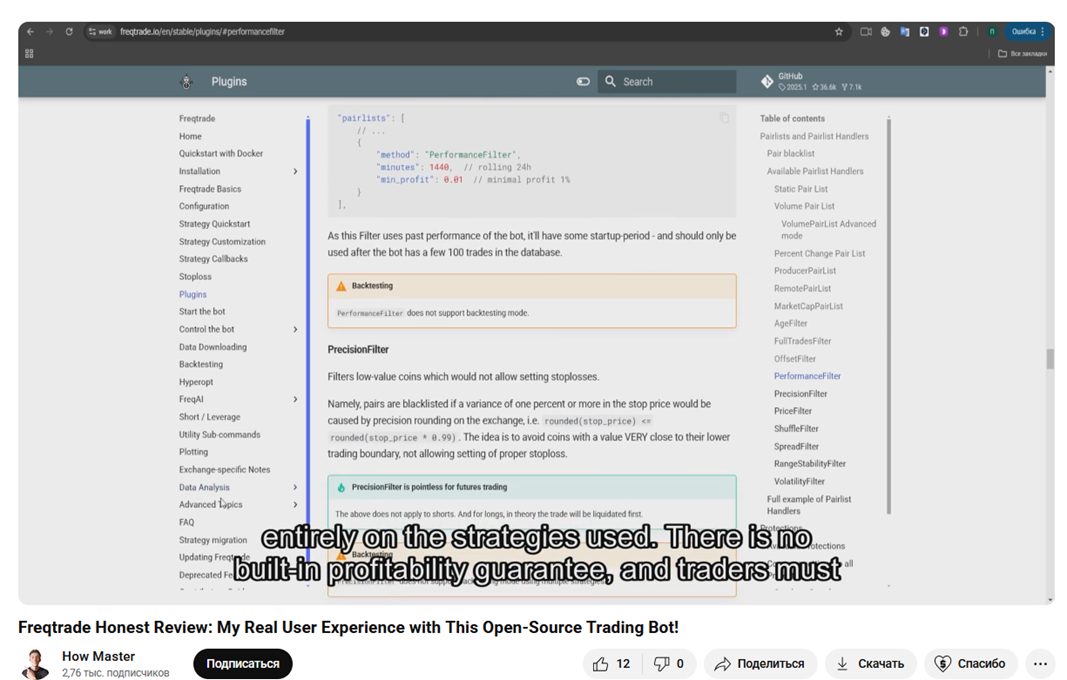Jump to Volume Pair List section
The image size is (1067, 680).
pyautogui.click(x=804, y=206)
